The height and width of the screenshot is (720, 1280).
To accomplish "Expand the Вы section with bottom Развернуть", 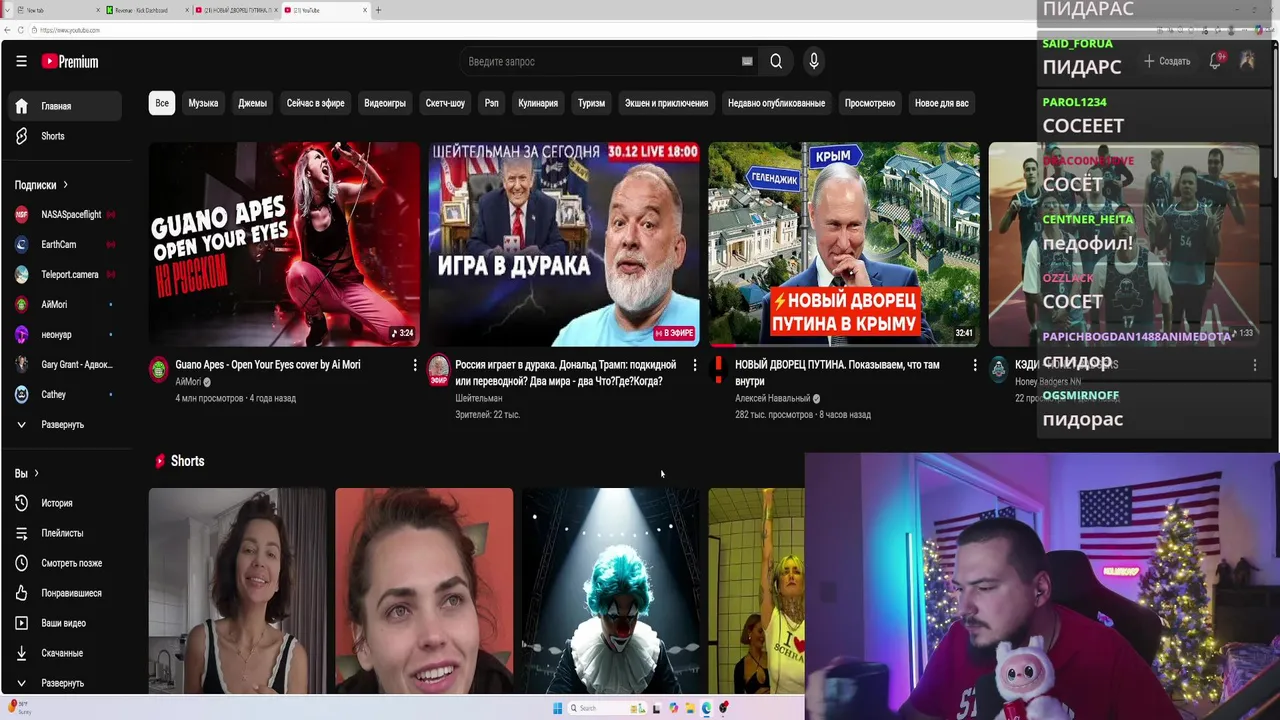I will (65, 683).
